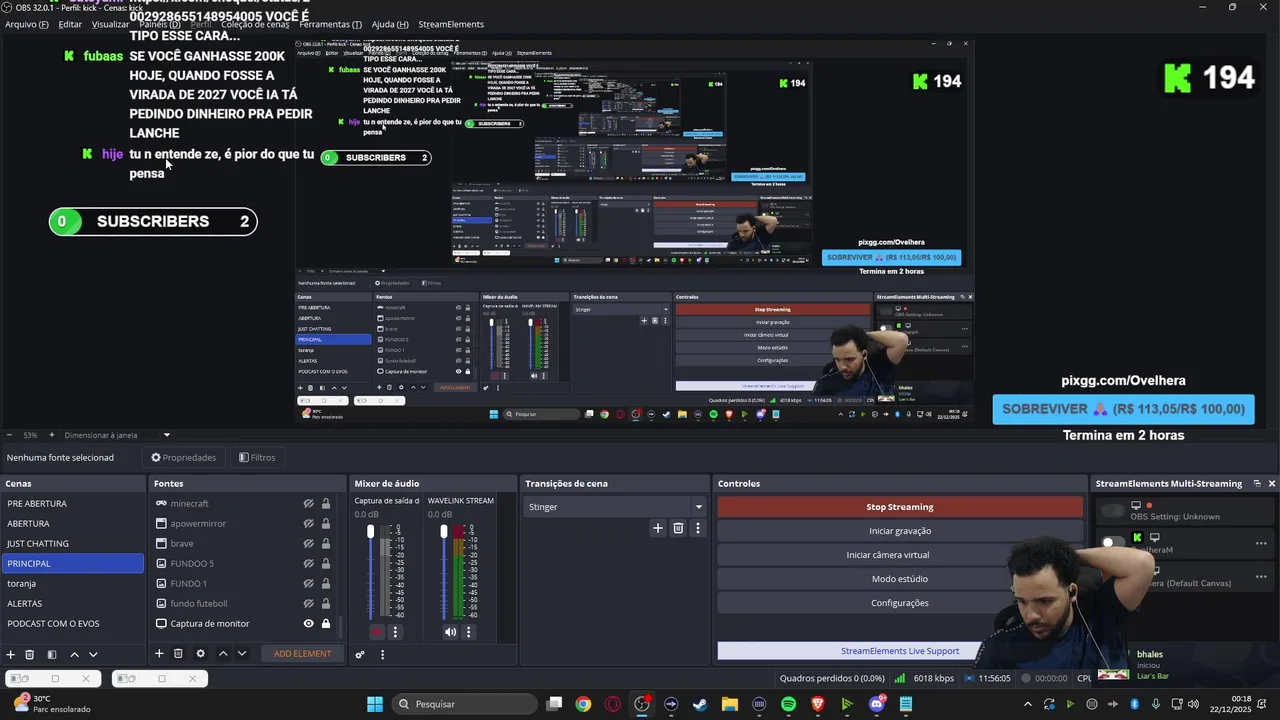Hide the Captura de monitor source
This screenshot has width=1280, height=720.
(308, 624)
